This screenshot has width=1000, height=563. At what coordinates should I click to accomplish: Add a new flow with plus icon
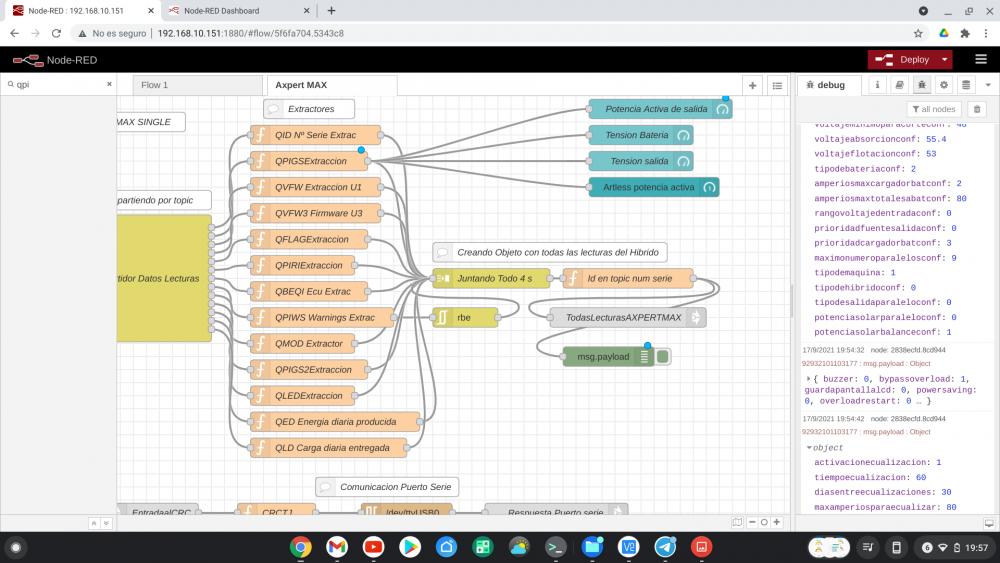click(753, 85)
